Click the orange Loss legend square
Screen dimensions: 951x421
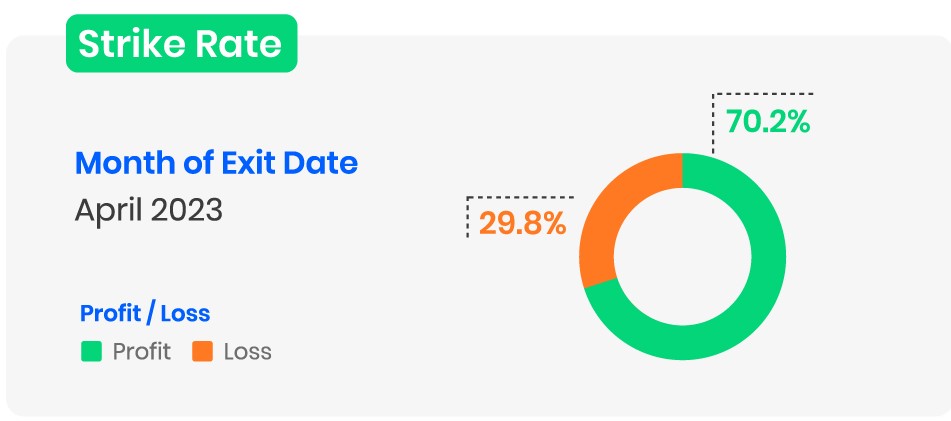(202, 352)
